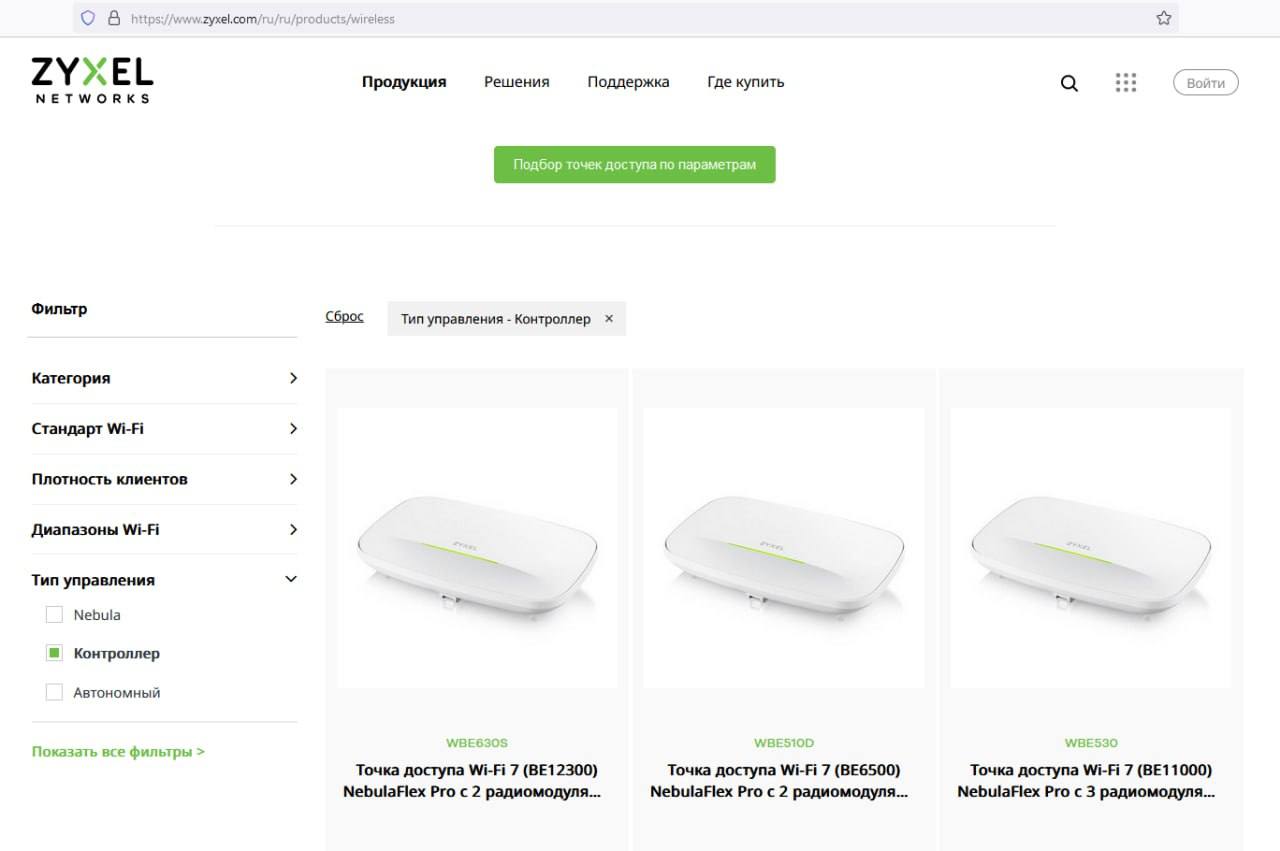Viewport: 1280px width, 851px height.
Task: Check the Nebula checkbox
Action: pyautogui.click(x=54, y=615)
